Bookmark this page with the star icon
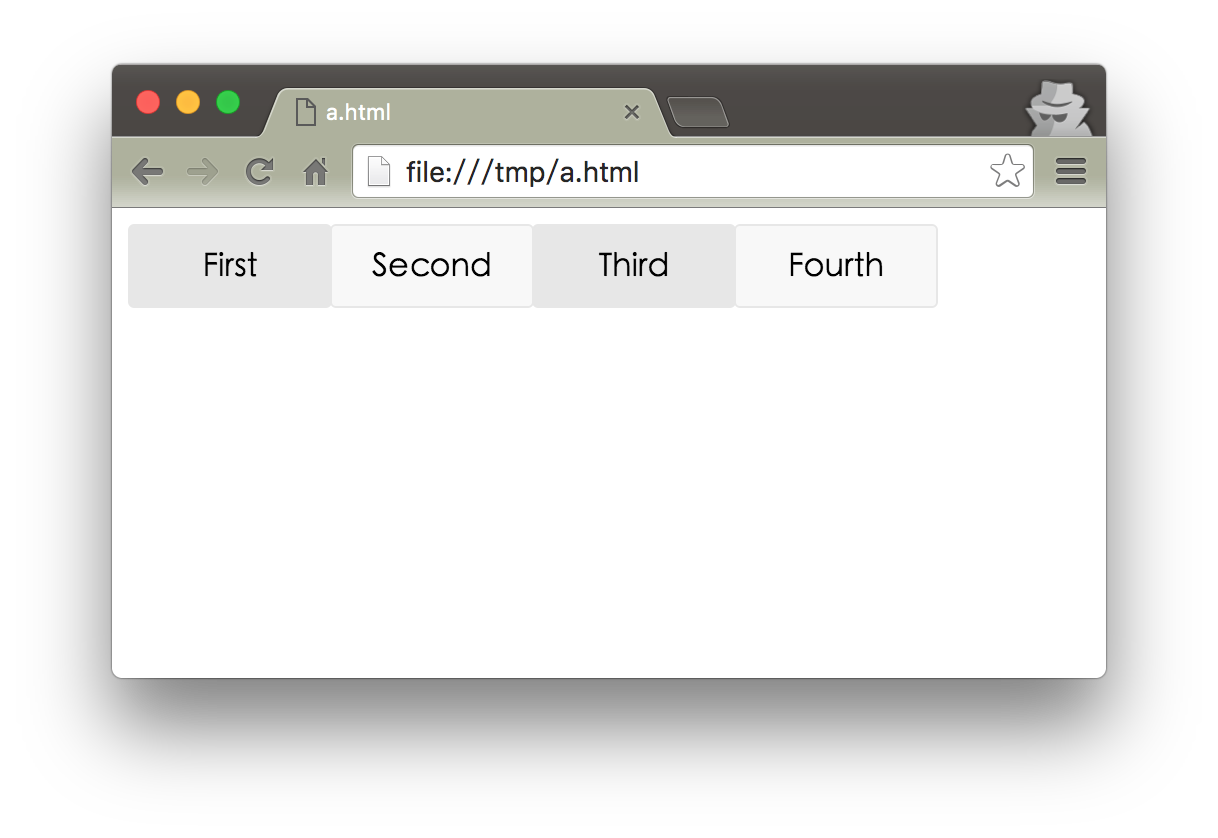Viewport: 1218px width, 838px height. 1007,172
